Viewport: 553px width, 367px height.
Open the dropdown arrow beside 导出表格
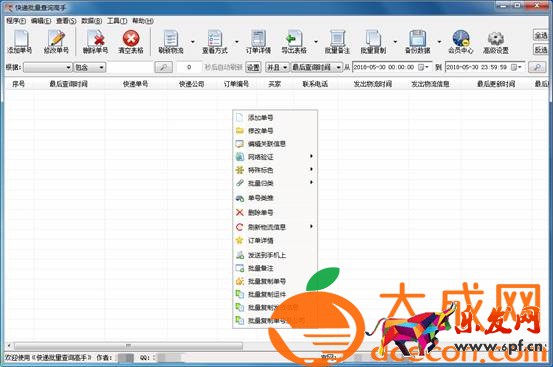[x=316, y=42]
